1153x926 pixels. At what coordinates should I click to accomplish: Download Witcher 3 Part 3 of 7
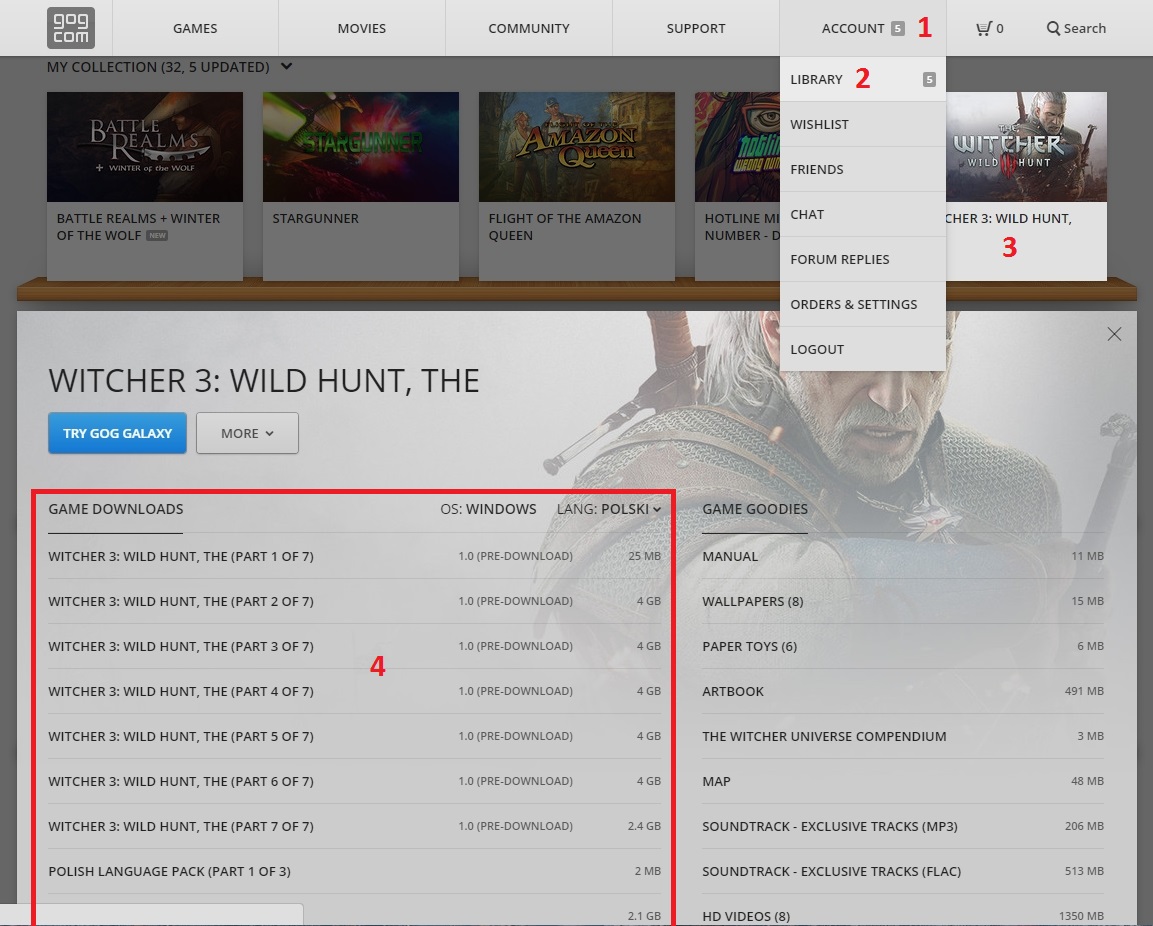point(354,646)
